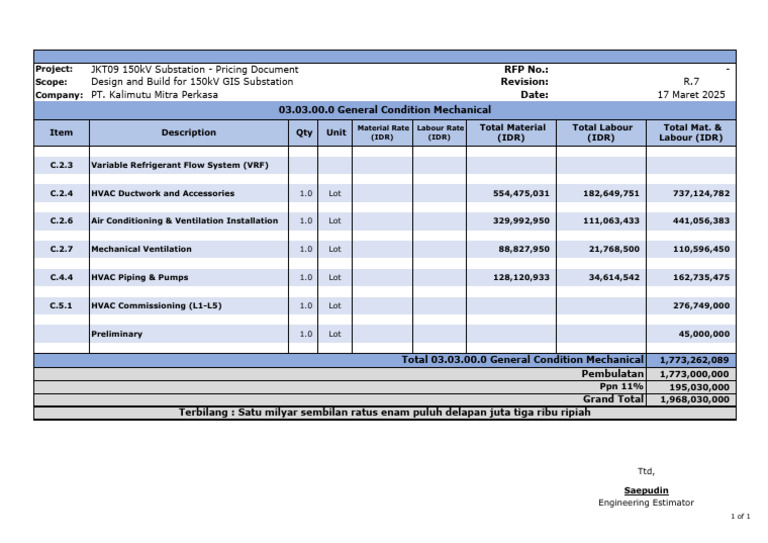
Task: Select item code 'C.2.4'
Action: [x=61, y=193]
